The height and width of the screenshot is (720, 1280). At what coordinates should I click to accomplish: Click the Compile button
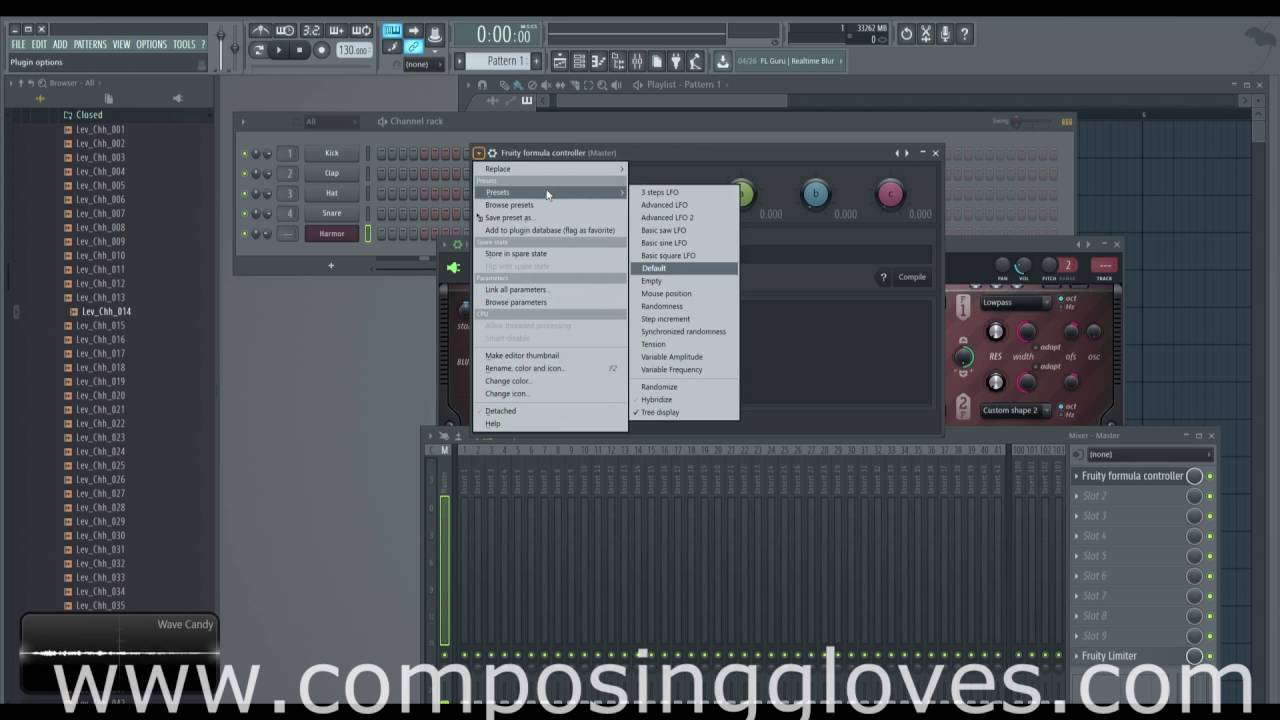coord(912,277)
